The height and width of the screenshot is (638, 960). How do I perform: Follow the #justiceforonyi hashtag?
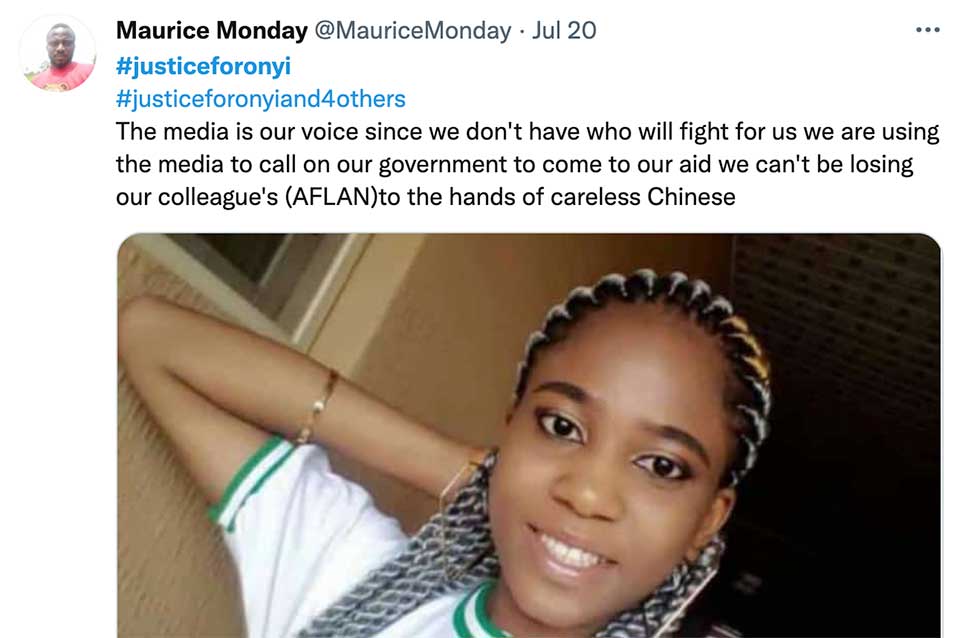(203, 66)
